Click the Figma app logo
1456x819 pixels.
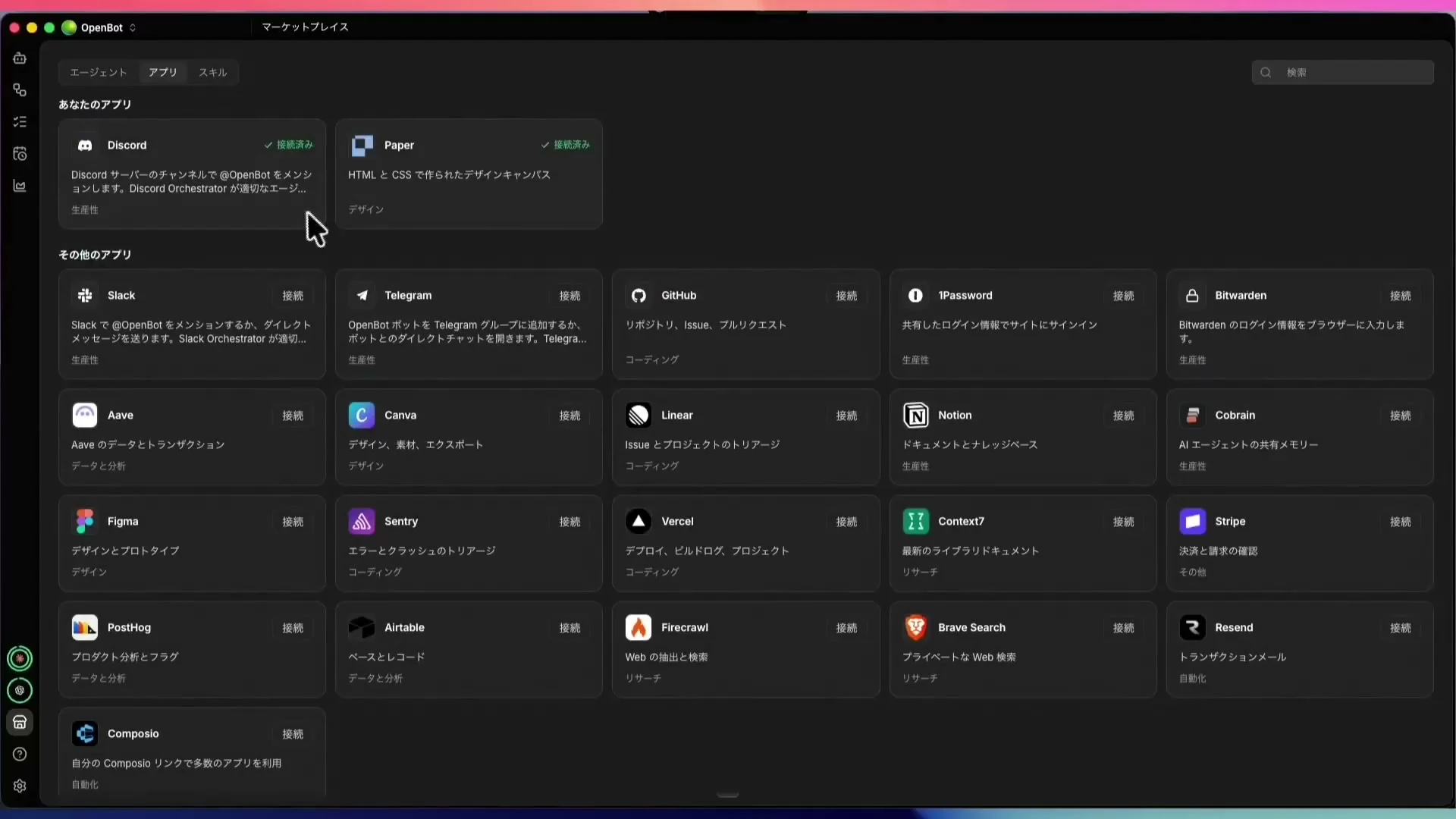click(x=85, y=521)
